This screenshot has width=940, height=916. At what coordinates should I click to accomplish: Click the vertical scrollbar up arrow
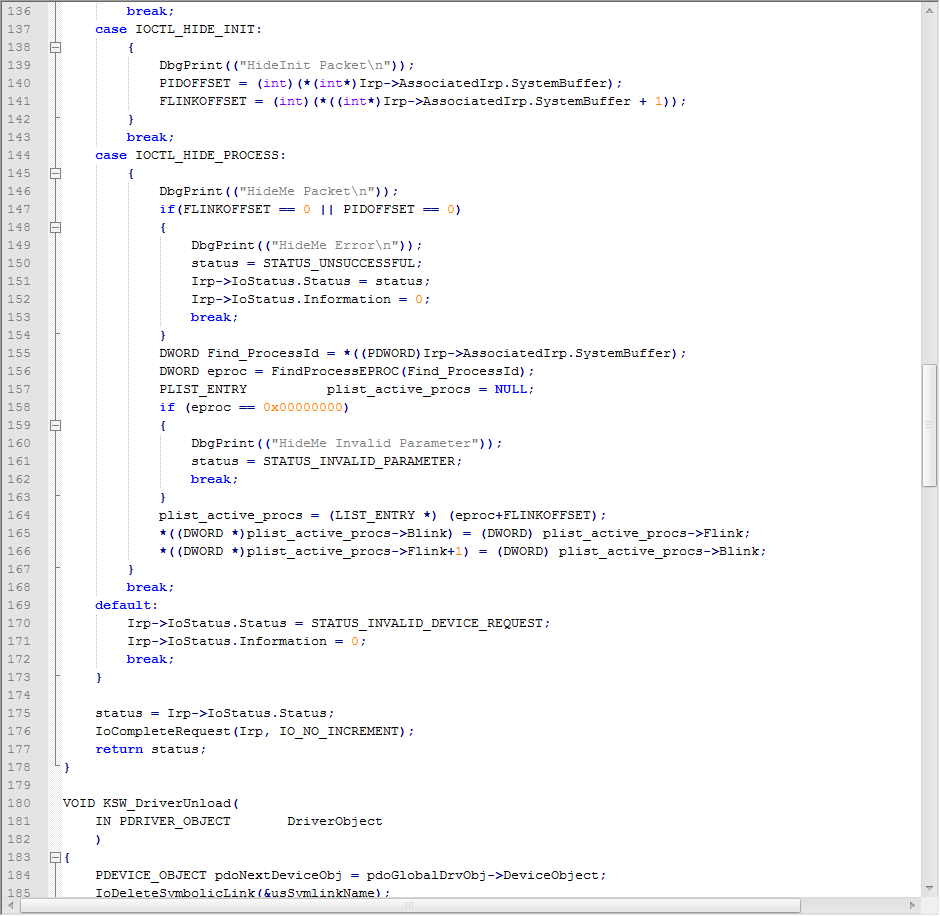[930, 9]
